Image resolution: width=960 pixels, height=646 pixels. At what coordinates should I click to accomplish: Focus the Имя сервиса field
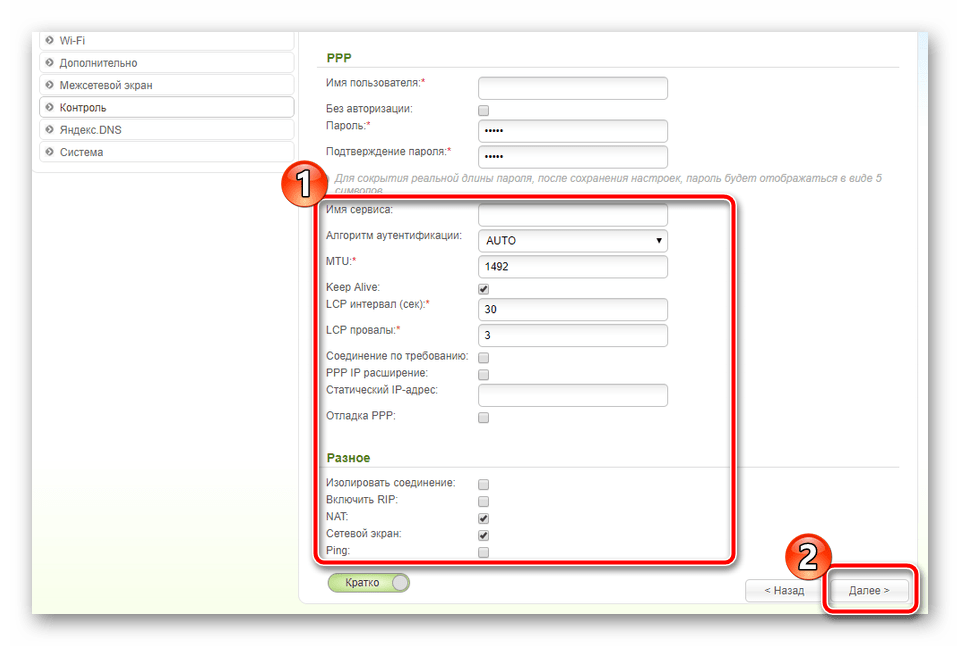pos(572,215)
